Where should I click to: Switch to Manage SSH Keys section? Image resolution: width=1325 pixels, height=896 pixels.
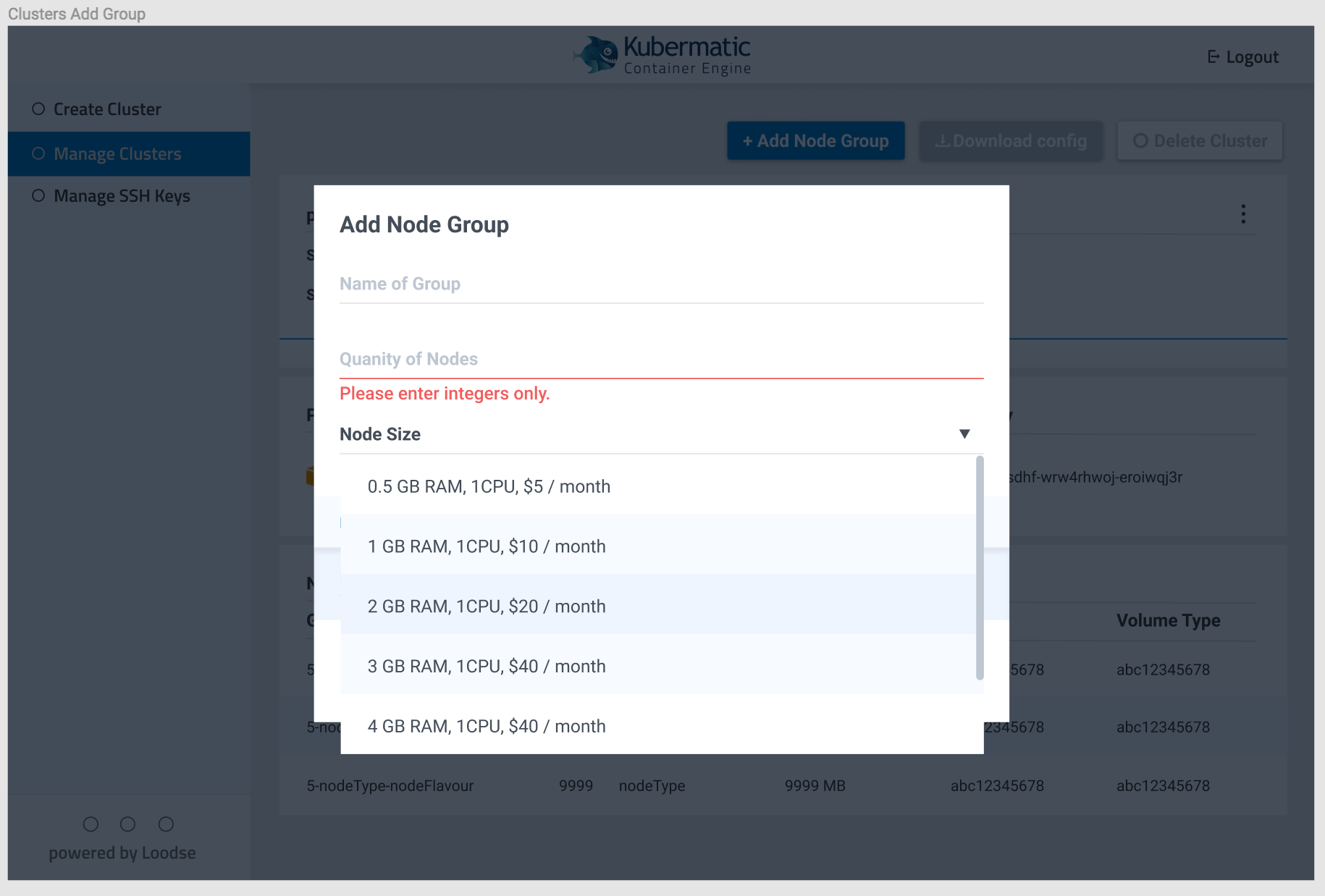coord(121,195)
